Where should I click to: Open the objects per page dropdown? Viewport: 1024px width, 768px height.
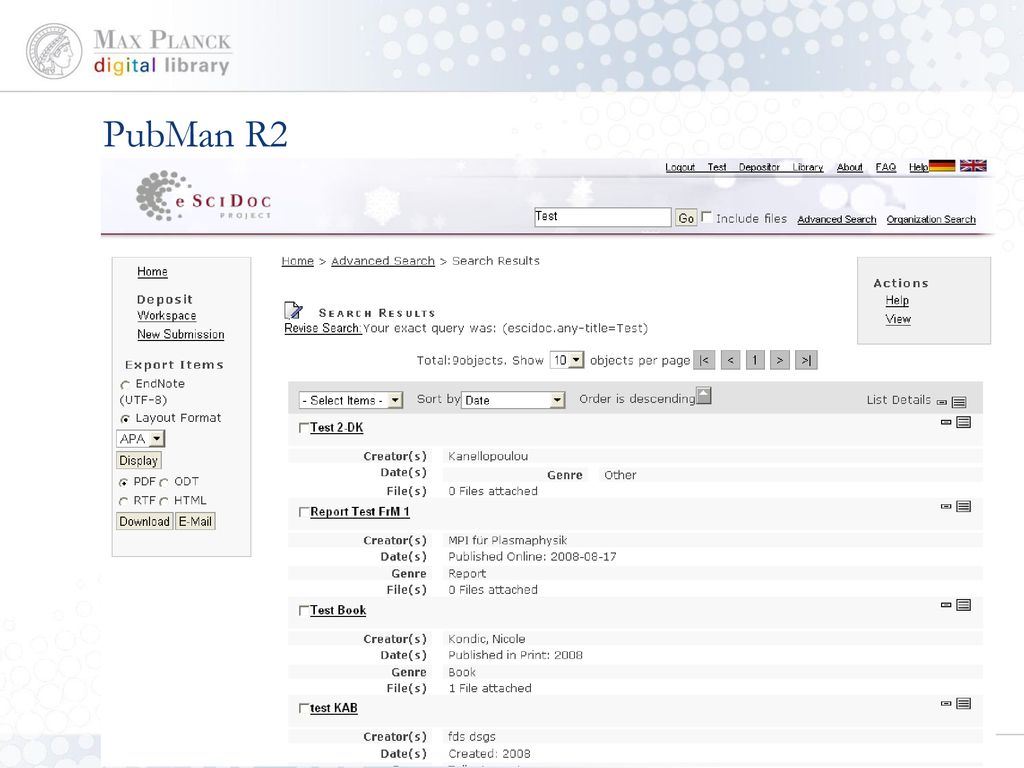tap(567, 360)
